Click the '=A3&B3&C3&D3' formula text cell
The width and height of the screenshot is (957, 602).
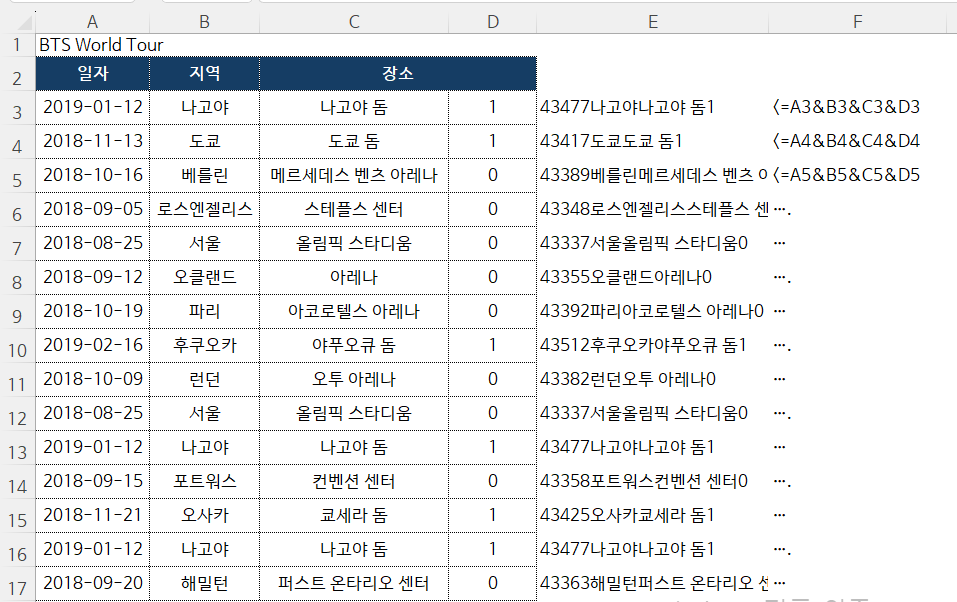(x=858, y=107)
